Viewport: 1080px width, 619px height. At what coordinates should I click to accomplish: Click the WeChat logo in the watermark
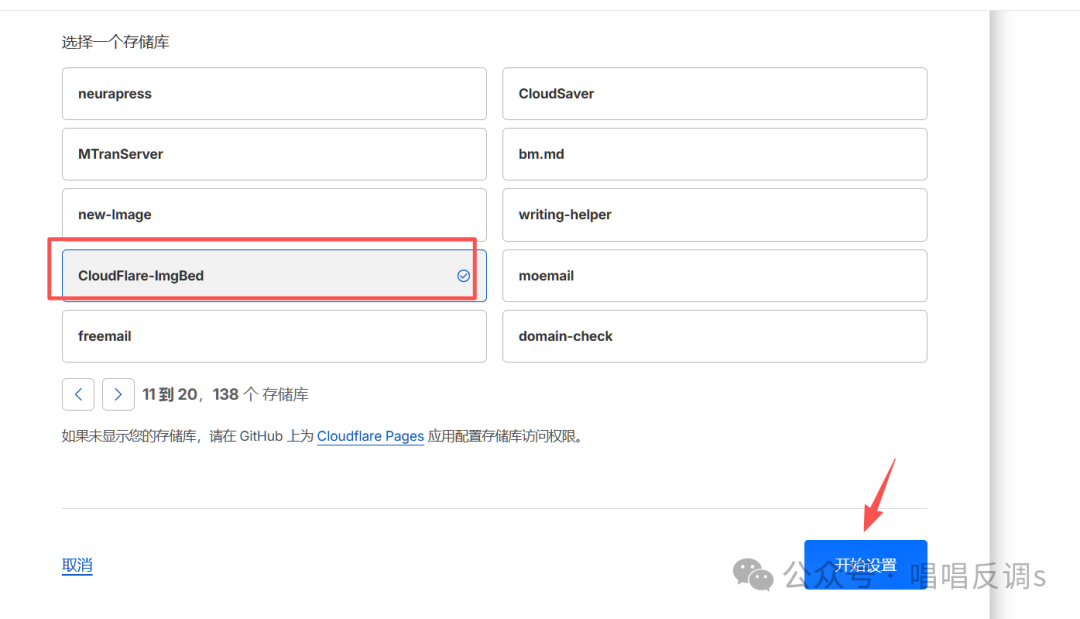click(753, 574)
